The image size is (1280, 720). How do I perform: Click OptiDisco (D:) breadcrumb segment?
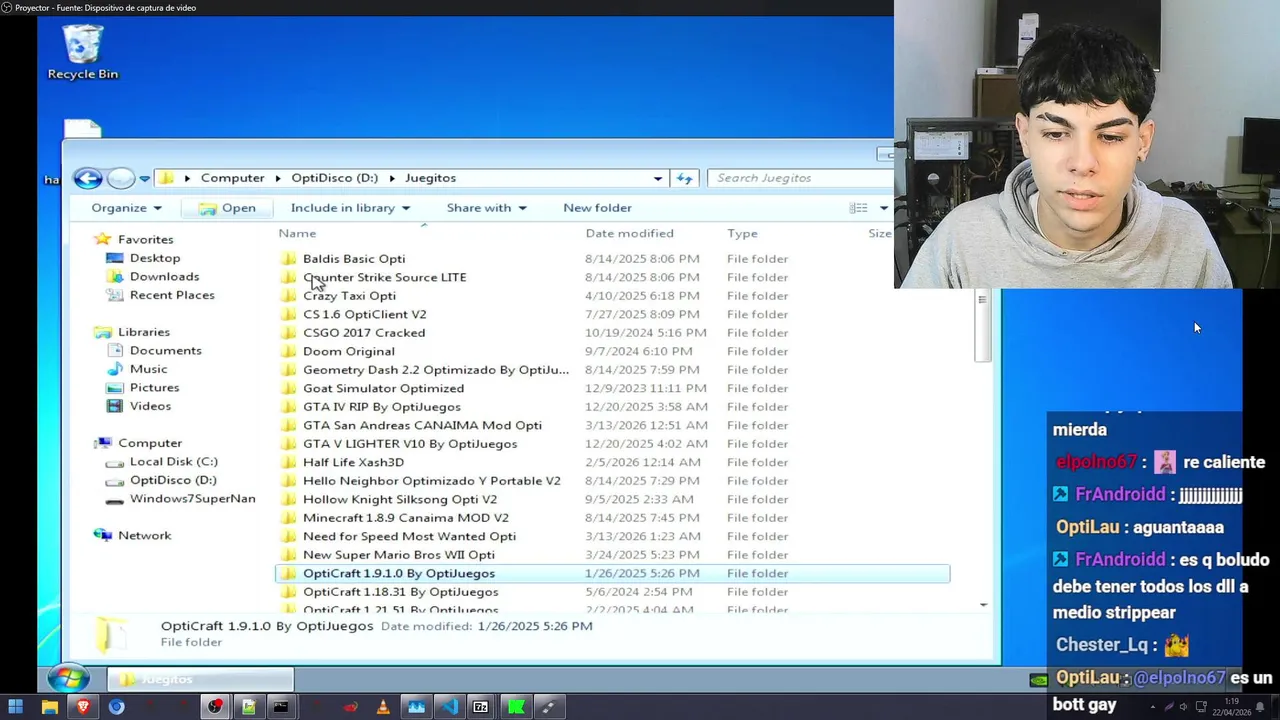point(334,178)
